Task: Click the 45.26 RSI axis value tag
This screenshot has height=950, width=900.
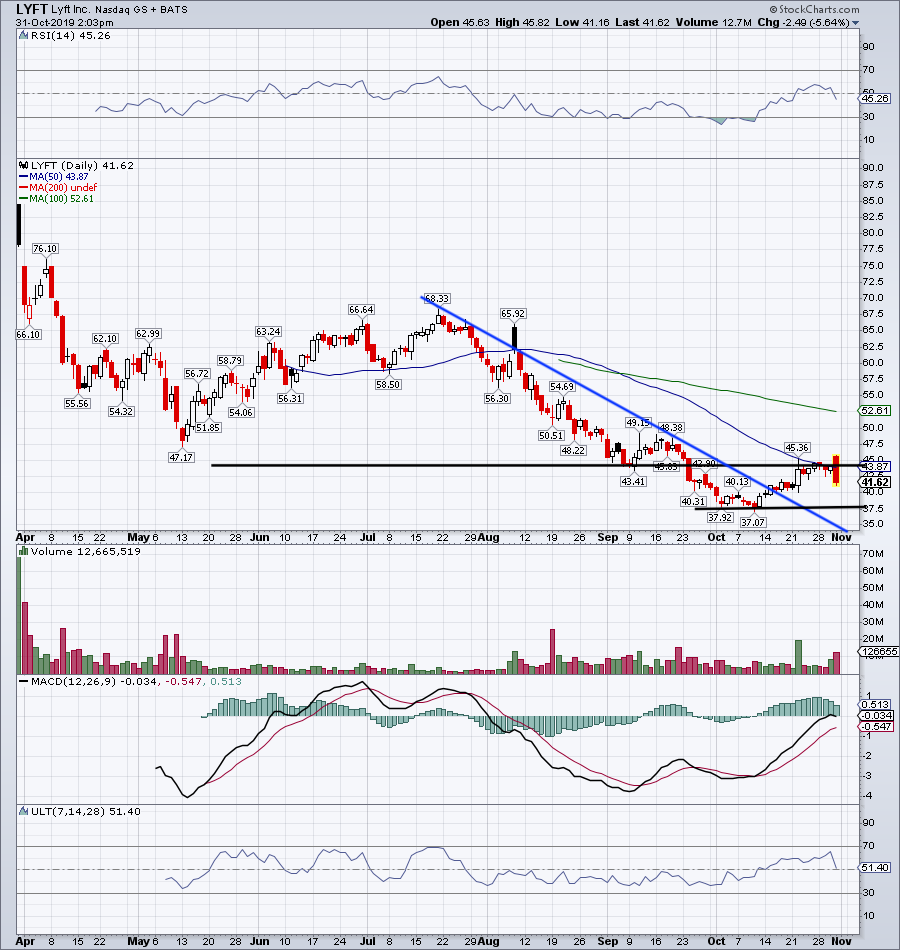Action: [875, 98]
